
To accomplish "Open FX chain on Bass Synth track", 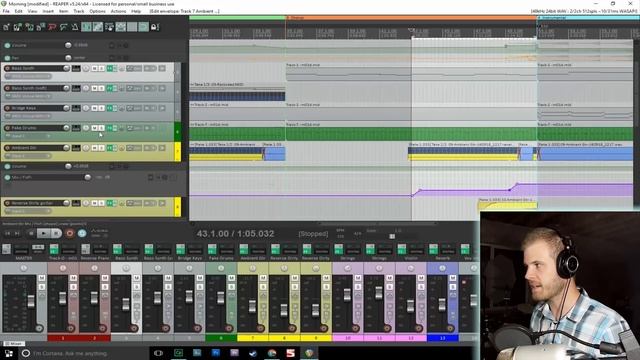I will 111,69.
